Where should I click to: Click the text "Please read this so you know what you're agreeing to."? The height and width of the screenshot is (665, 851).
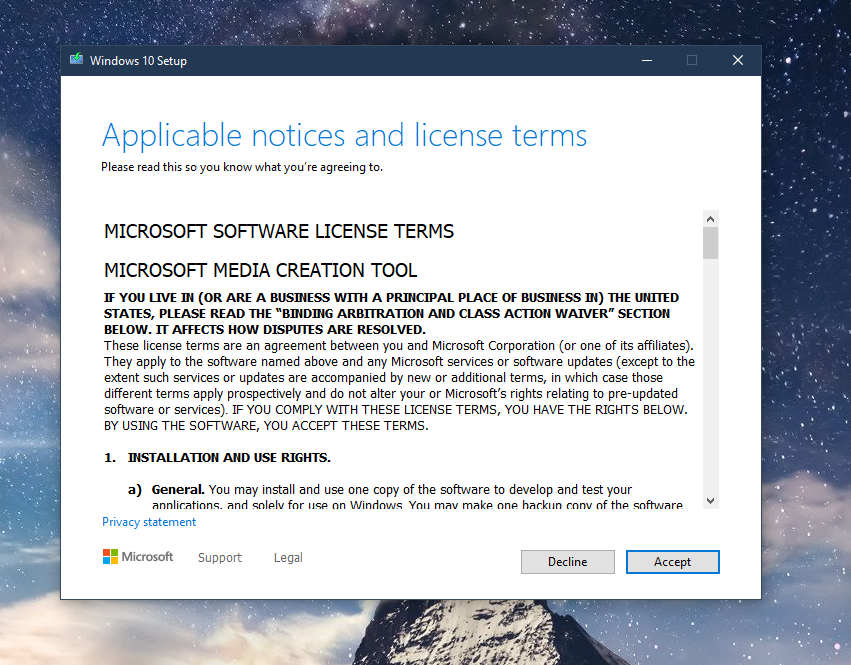pyautogui.click(x=242, y=167)
